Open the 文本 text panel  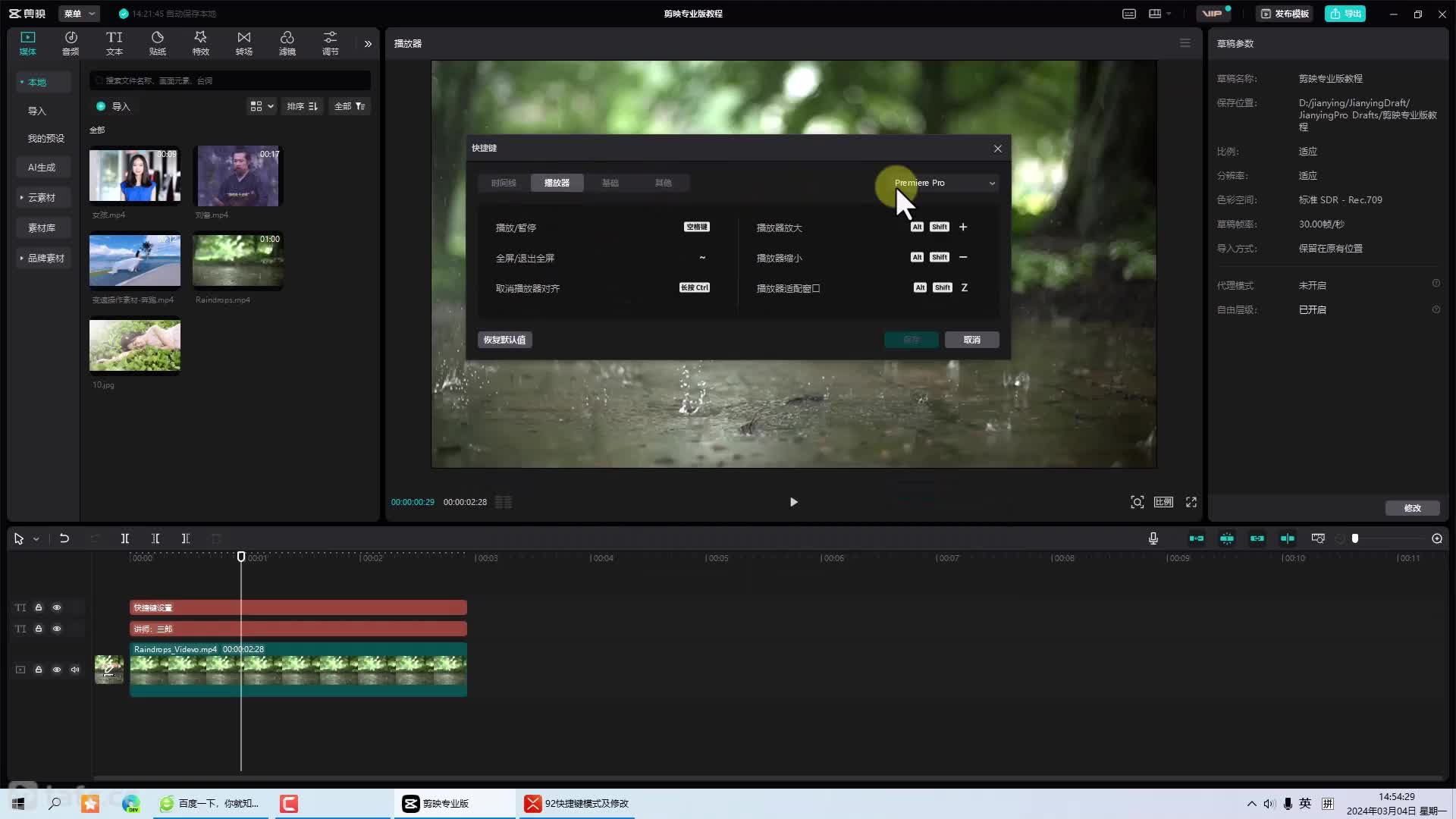click(115, 43)
